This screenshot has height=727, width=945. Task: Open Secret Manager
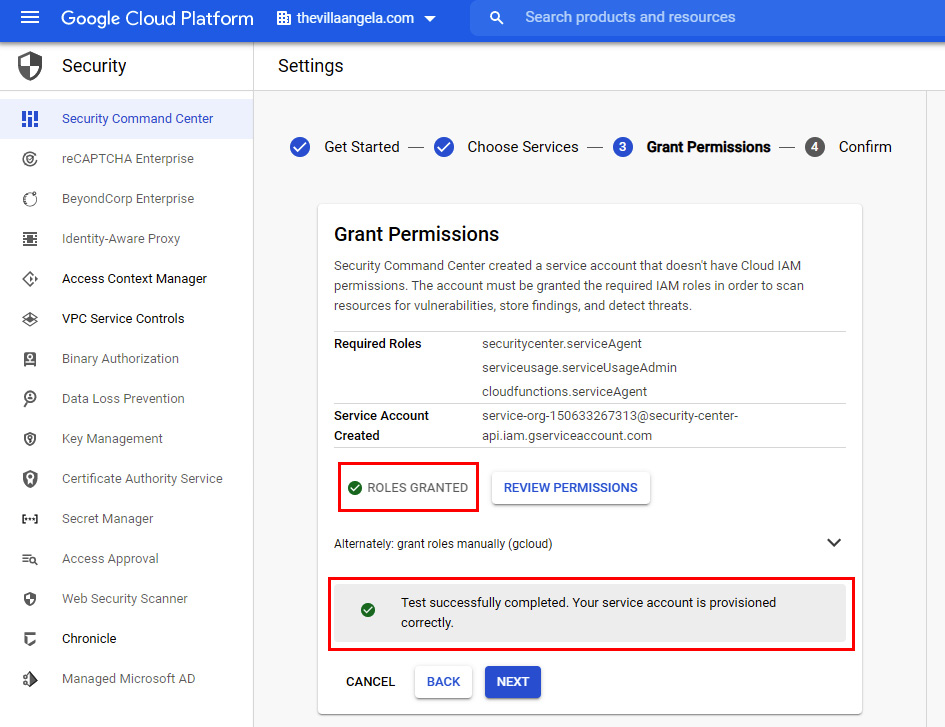pos(127,518)
